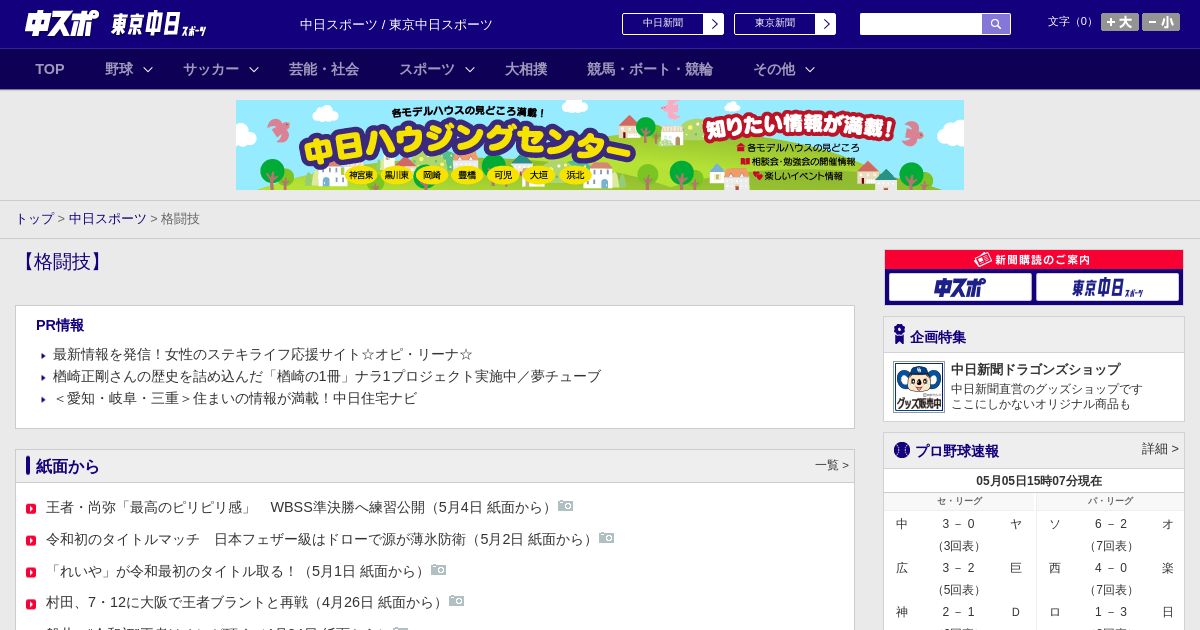Click red bullet icon before 村田 article
Image resolution: width=1200 pixels, height=630 pixels.
(31, 604)
